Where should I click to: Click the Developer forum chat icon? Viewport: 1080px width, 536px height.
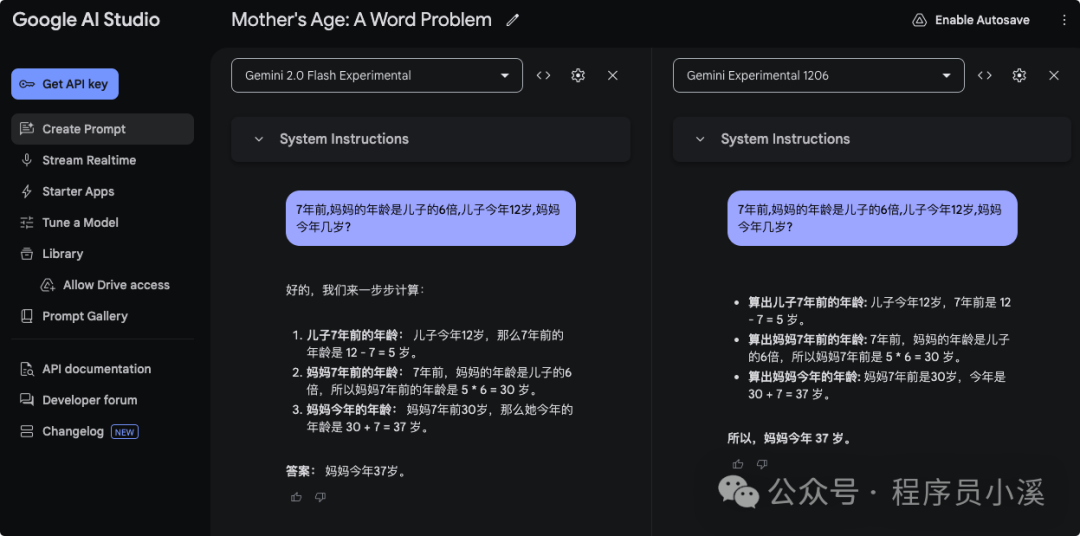(x=27, y=400)
